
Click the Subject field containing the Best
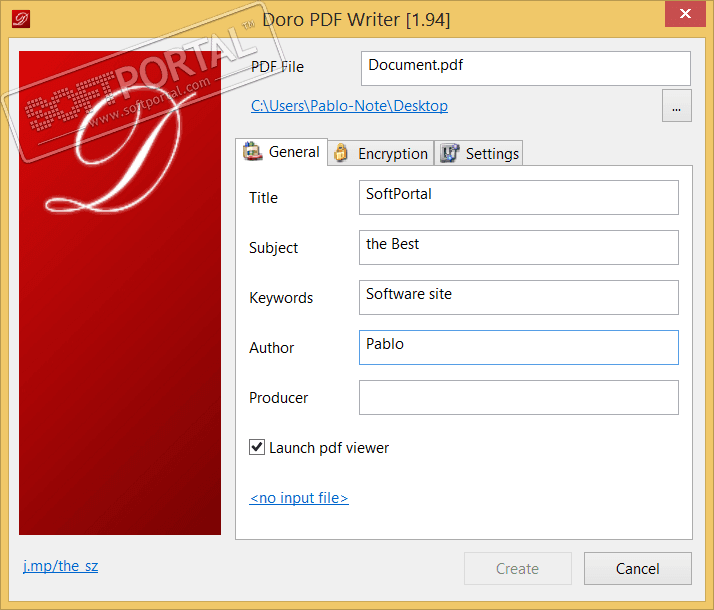[519, 247]
